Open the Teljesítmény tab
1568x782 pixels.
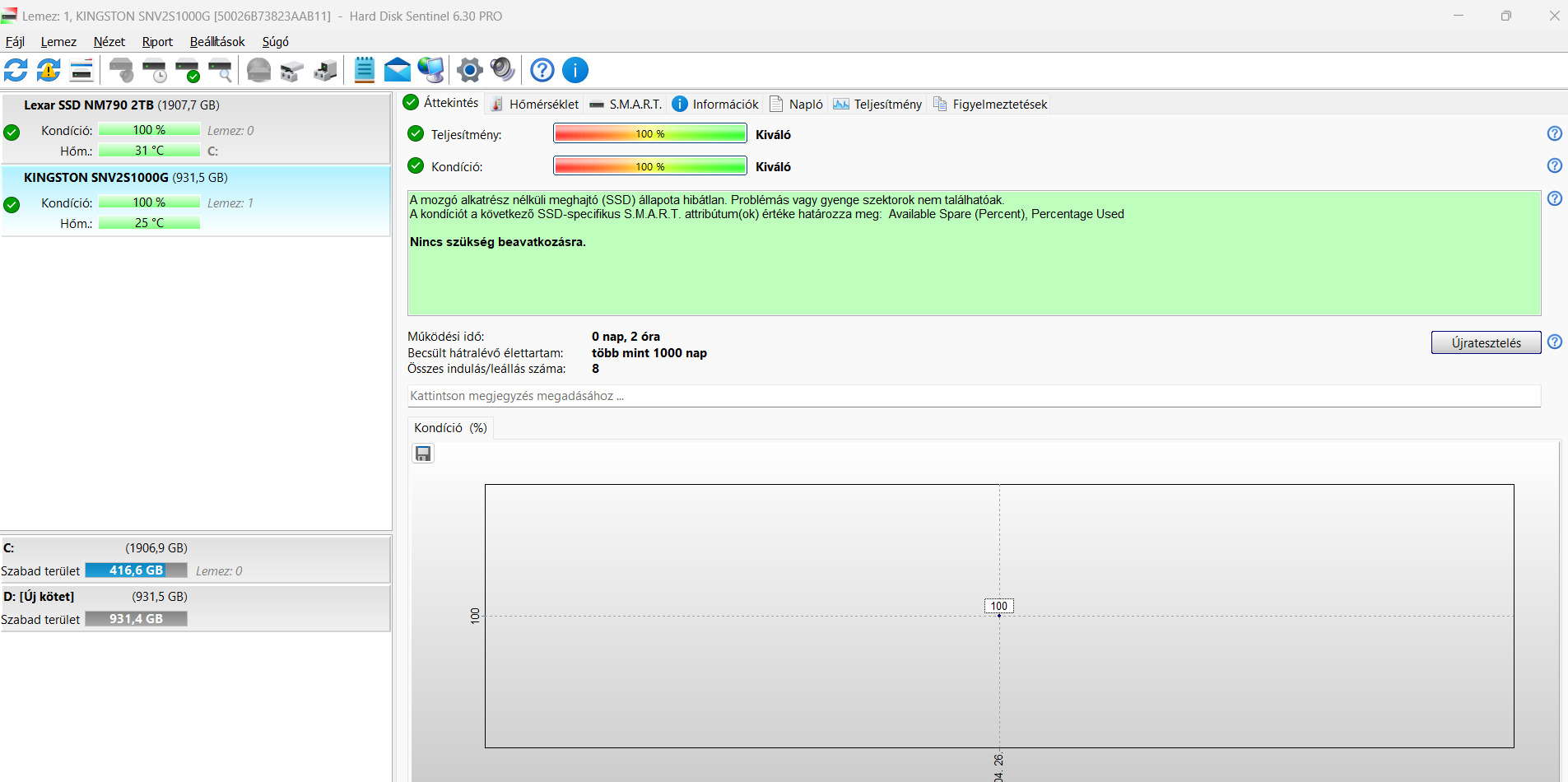tap(877, 104)
